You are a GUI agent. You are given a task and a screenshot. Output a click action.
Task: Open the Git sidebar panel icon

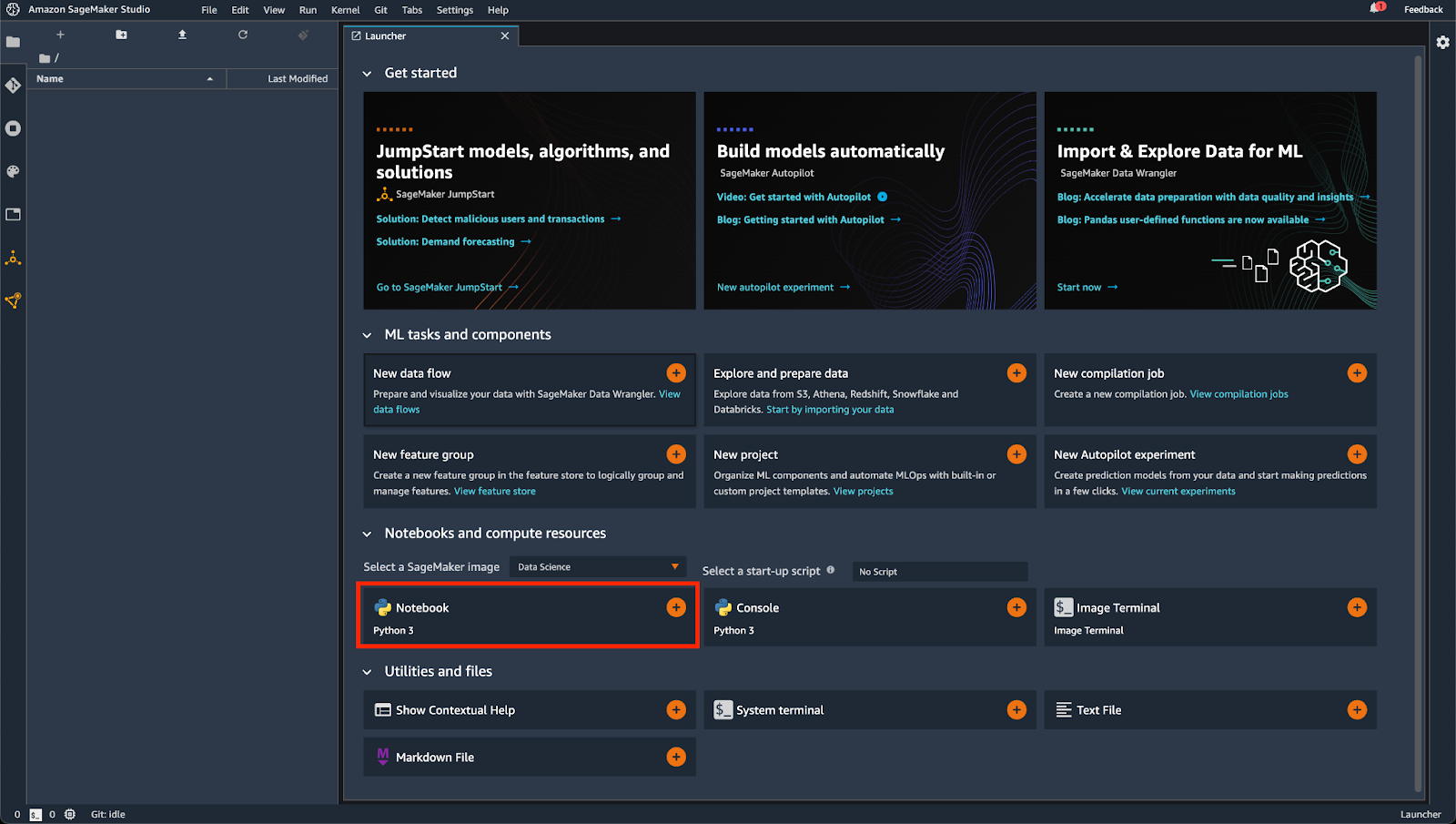(x=13, y=86)
